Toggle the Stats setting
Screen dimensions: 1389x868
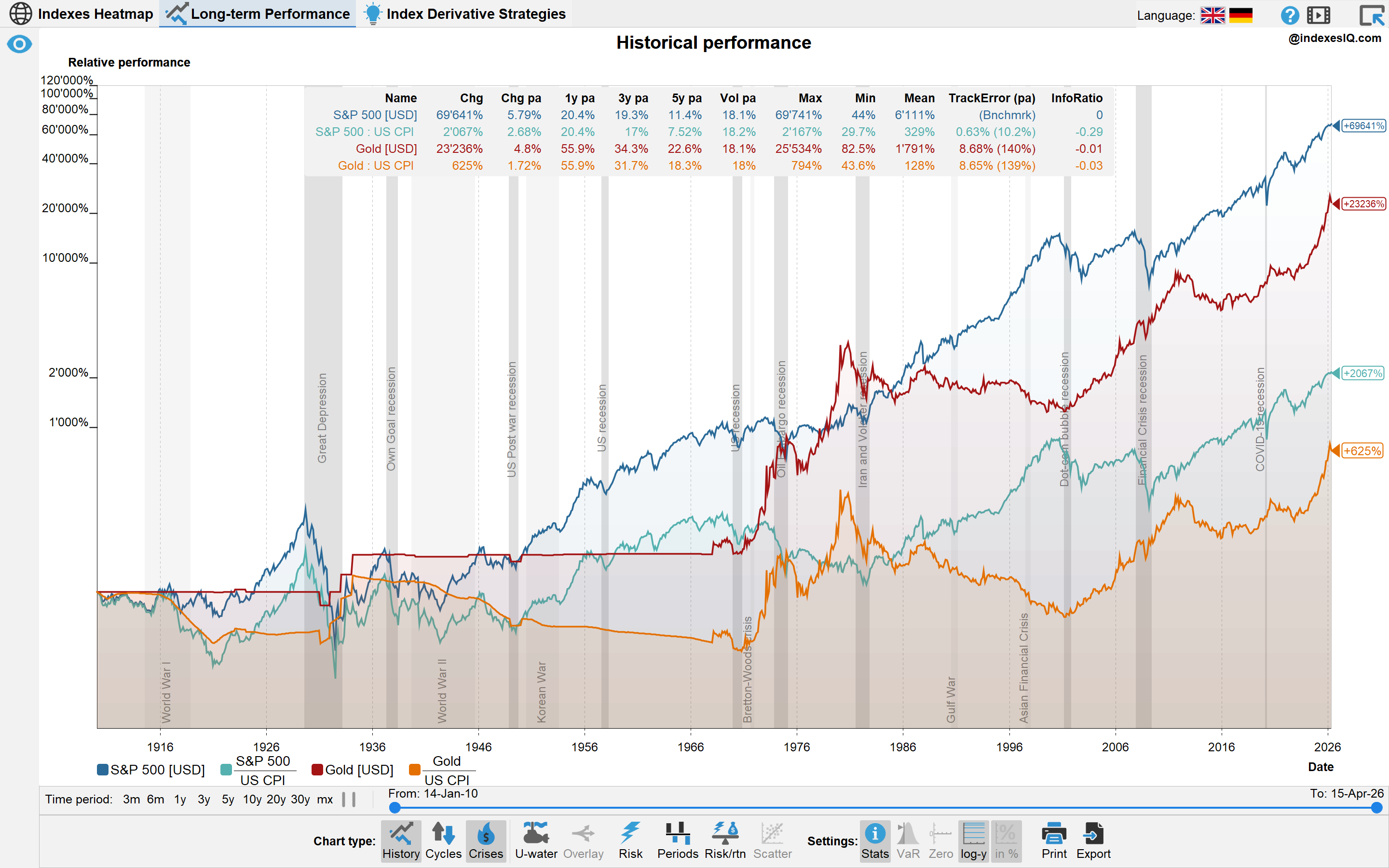pos(875,841)
